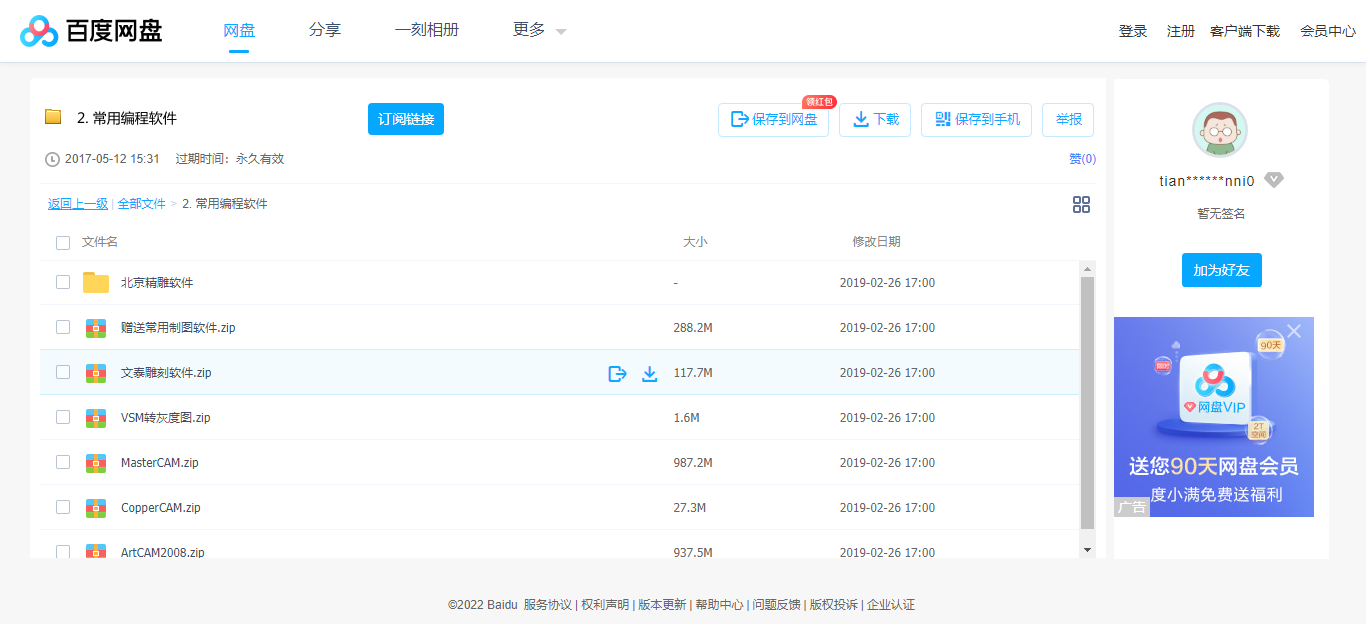Click the 订阅链接 button
This screenshot has width=1366, height=624.
(x=405, y=119)
